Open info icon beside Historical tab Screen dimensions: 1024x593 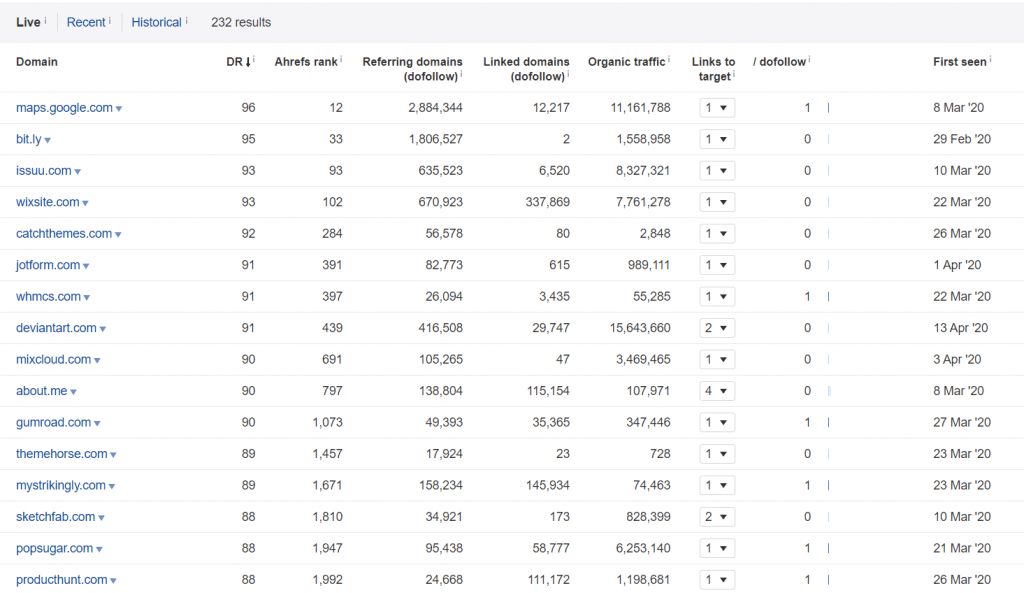[186, 20]
